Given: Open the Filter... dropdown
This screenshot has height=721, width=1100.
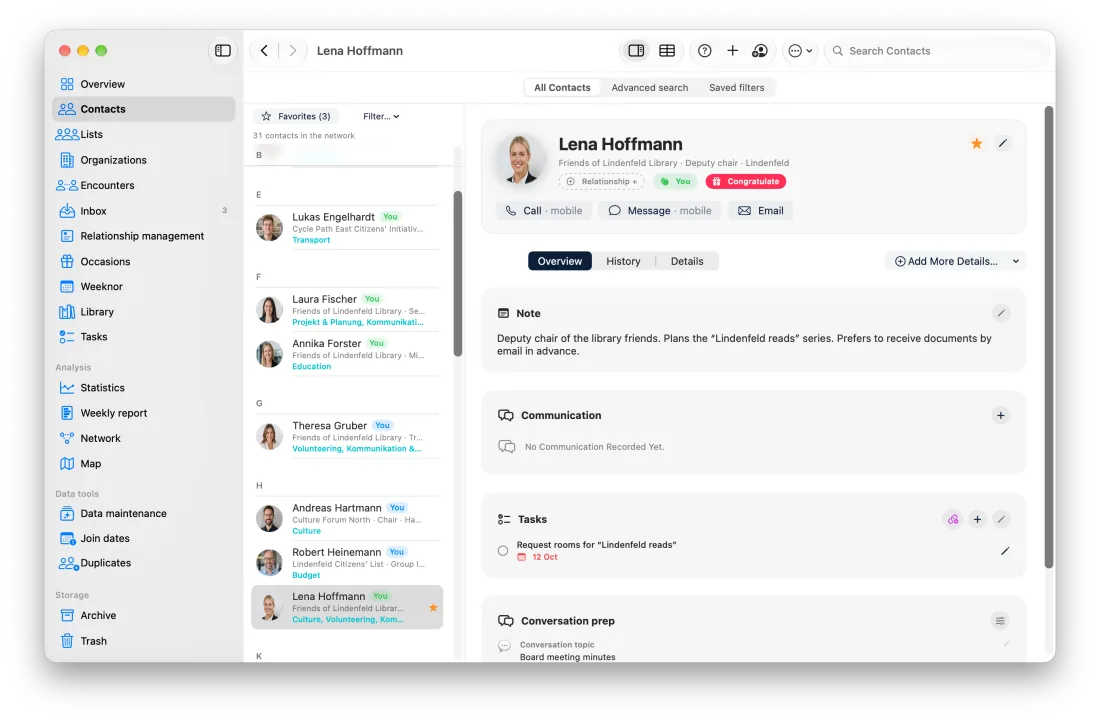Looking at the screenshot, I should pyautogui.click(x=381, y=116).
